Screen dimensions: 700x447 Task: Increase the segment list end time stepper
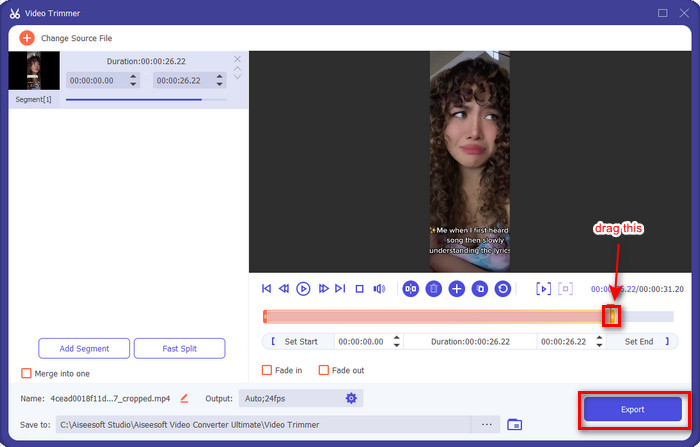point(220,77)
